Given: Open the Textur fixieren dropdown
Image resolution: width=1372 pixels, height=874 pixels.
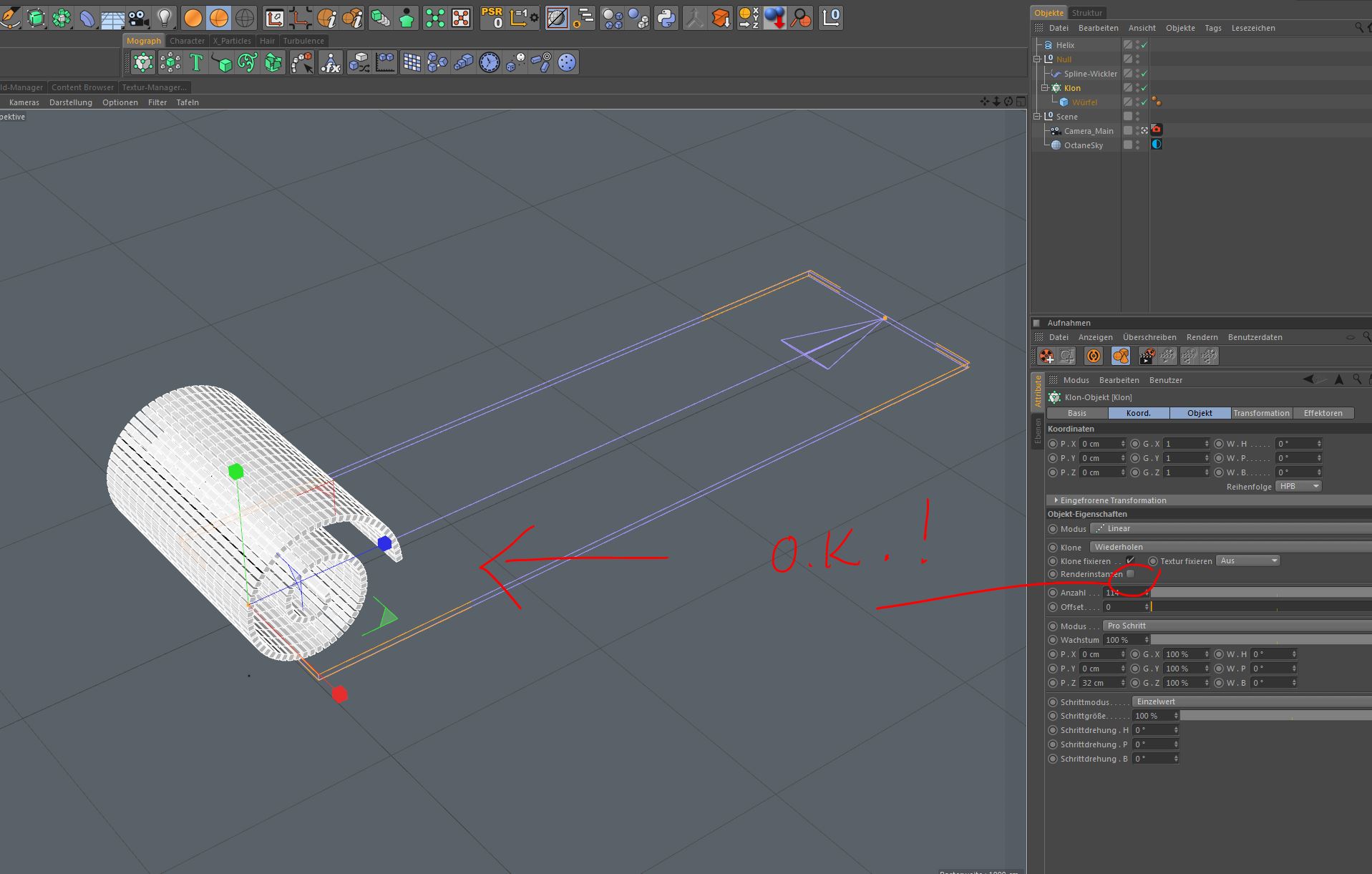Looking at the screenshot, I should coord(1248,560).
